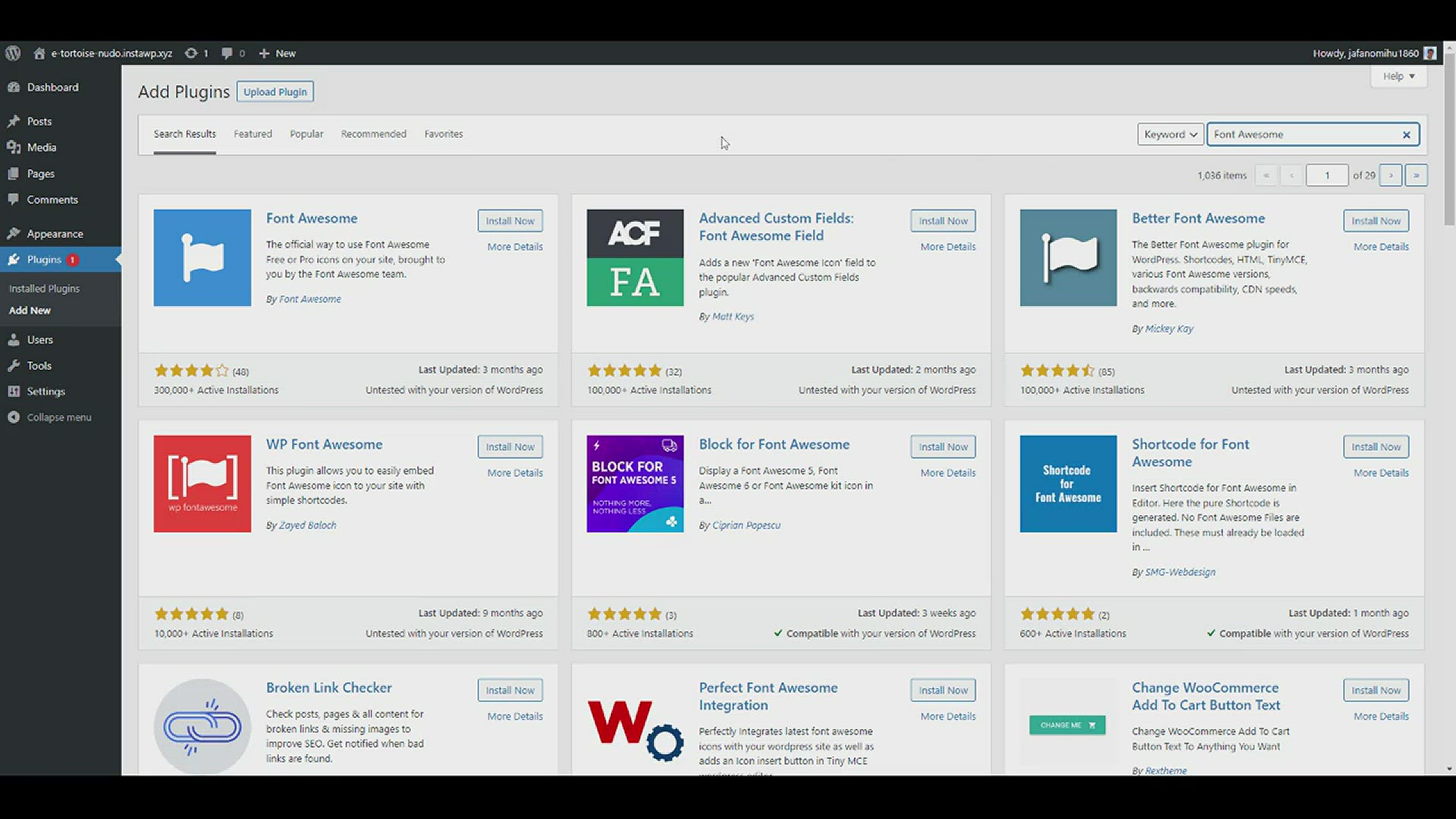Image resolution: width=1456 pixels, height=819 pixels.
Task: Install the Font Awesome plugin
Action: [x=510, y=221]
